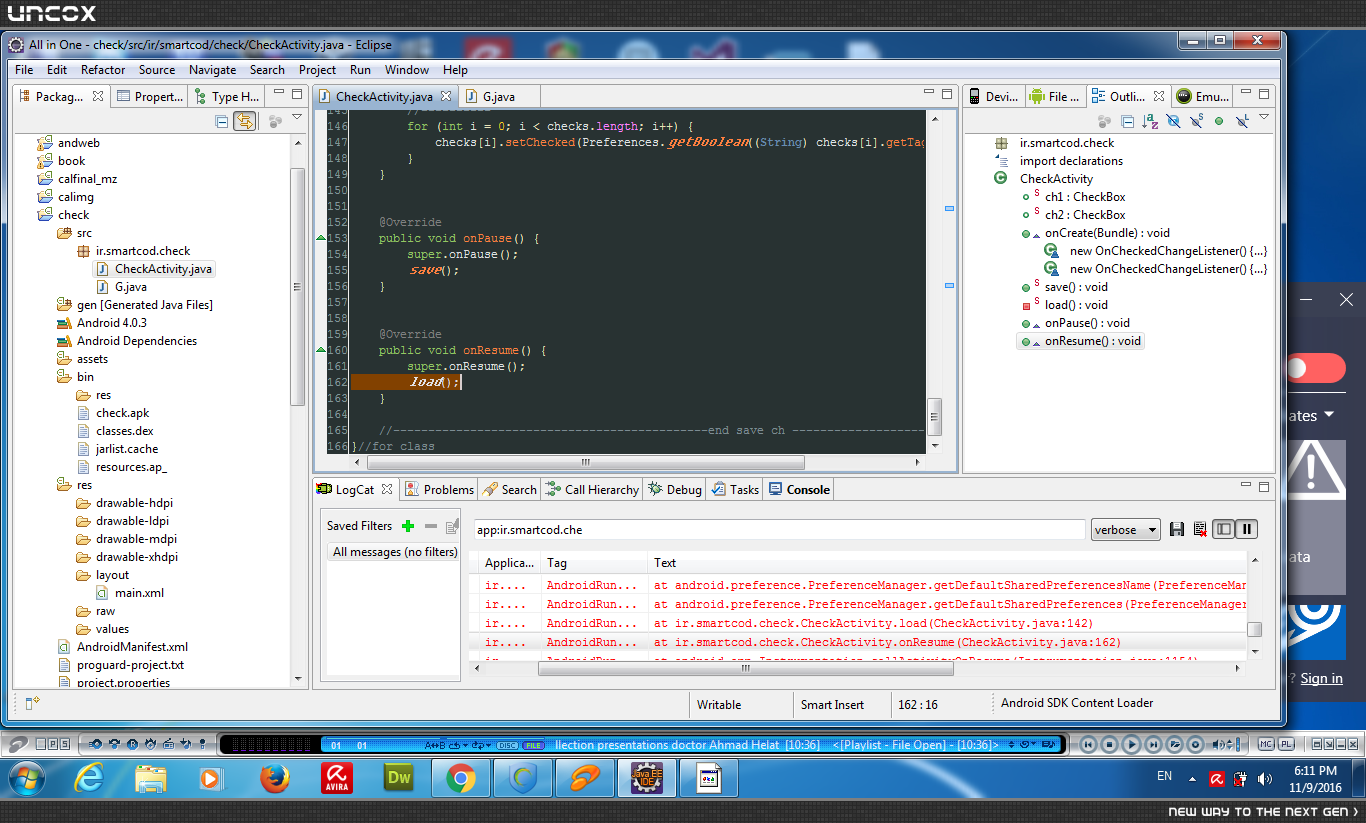Switch to the Console tab
The width and height of the screenshot is (1366, 823).
pos(799,489)
